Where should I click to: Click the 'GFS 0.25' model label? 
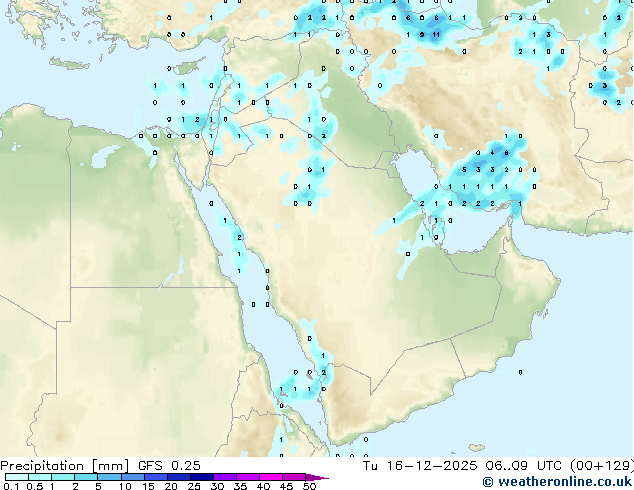169,466
